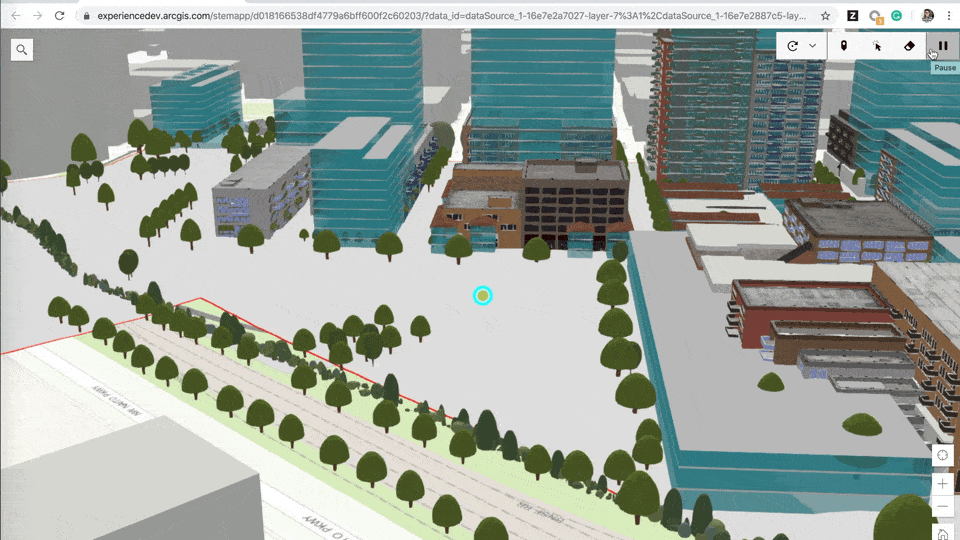Open the Z browser extension
960x540 pixels.
coord(852,16)
